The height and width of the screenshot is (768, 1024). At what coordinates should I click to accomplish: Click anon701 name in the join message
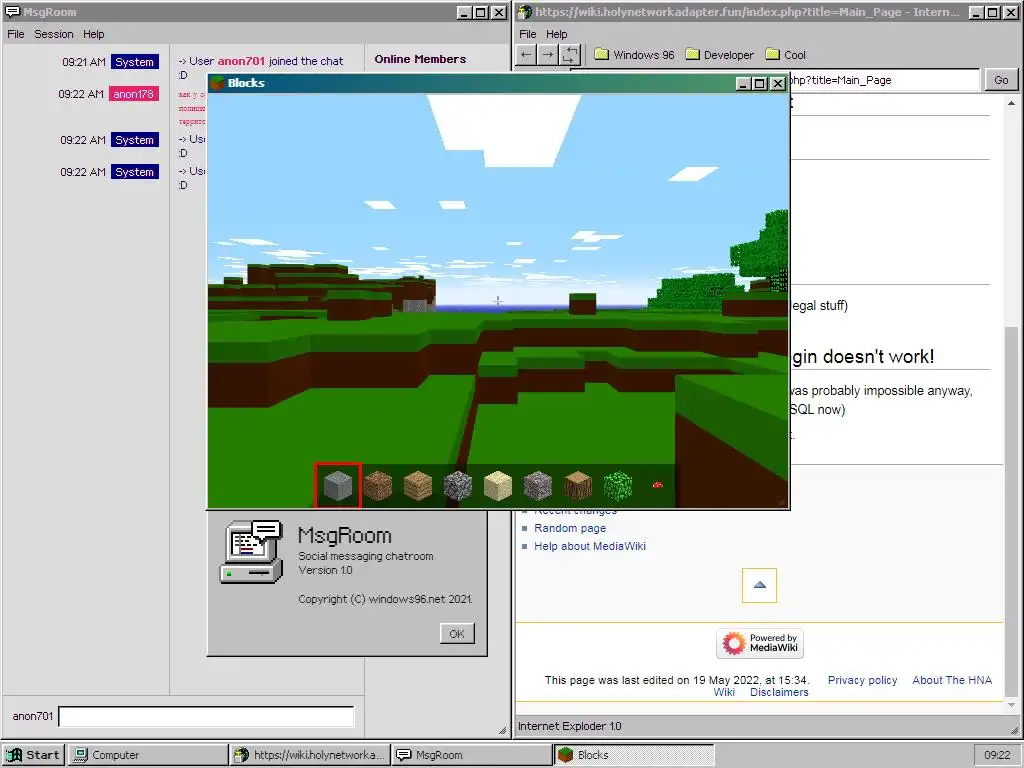[241, 61]
